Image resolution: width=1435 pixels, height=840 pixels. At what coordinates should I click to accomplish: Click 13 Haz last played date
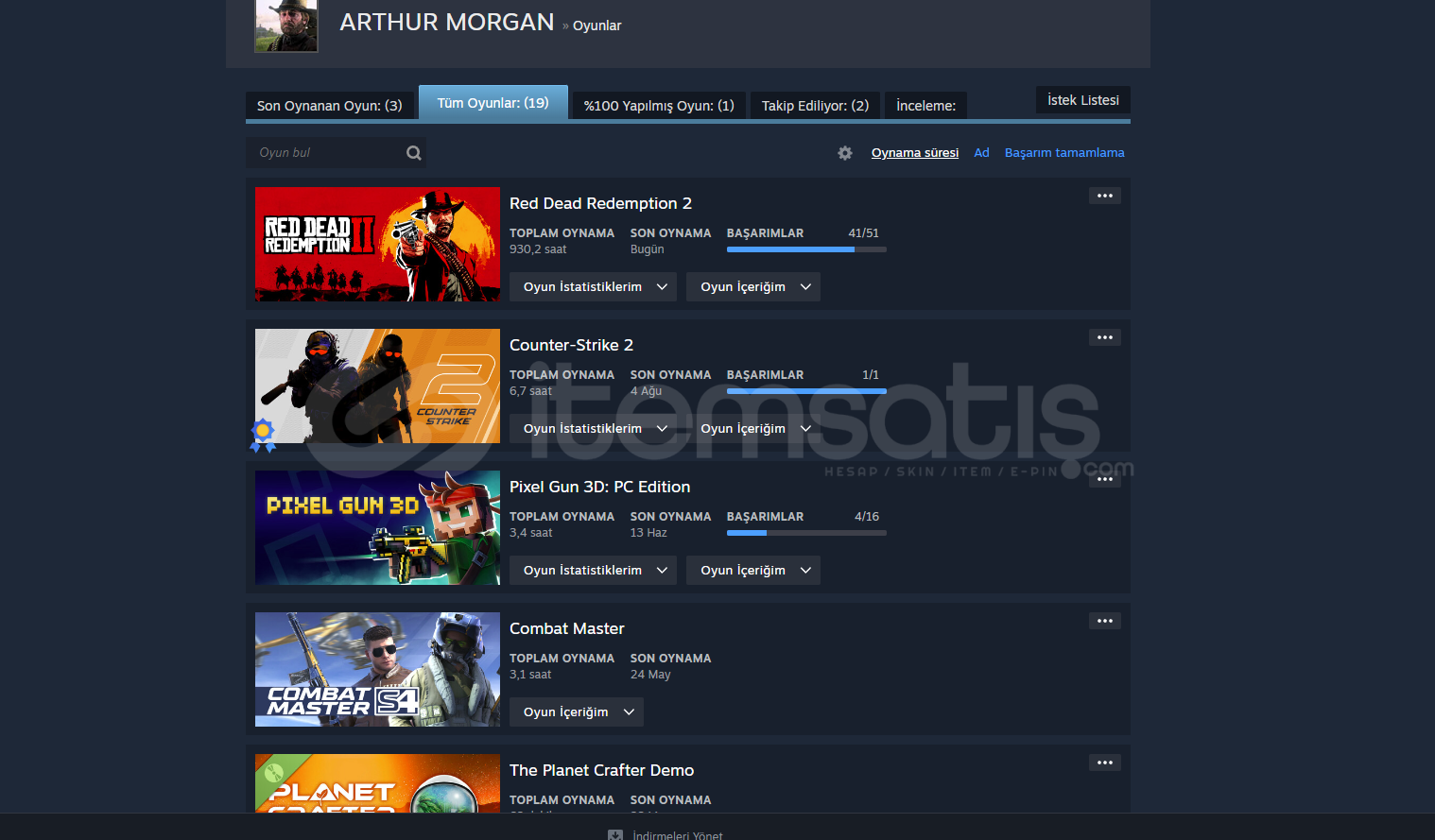point(648,533)
